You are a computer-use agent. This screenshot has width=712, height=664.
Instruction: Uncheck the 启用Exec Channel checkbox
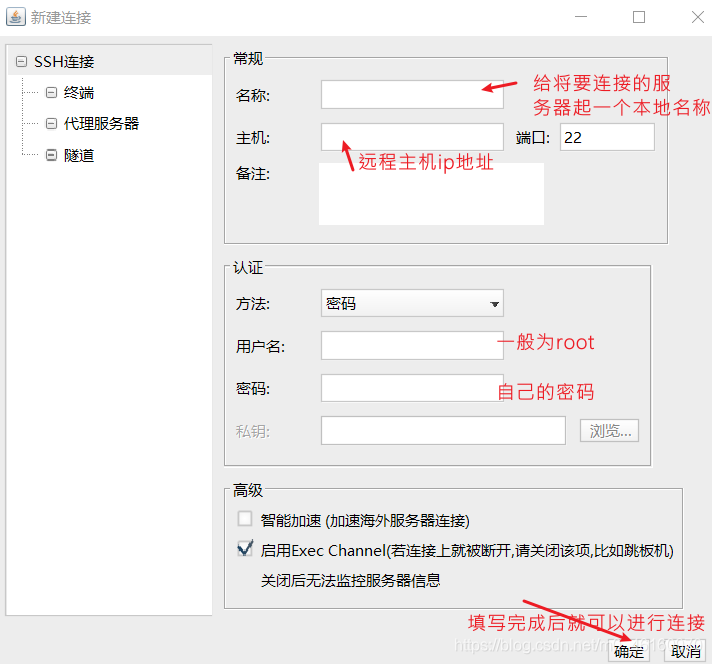(245, 549)
